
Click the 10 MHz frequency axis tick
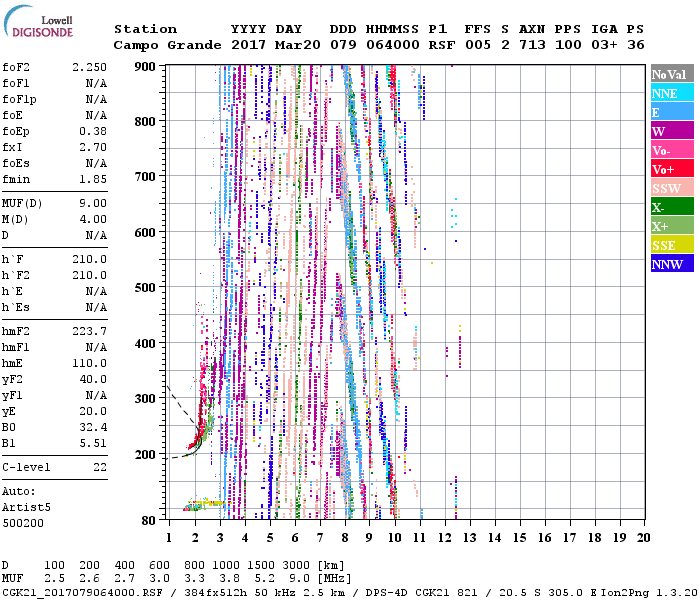[394, 537]
